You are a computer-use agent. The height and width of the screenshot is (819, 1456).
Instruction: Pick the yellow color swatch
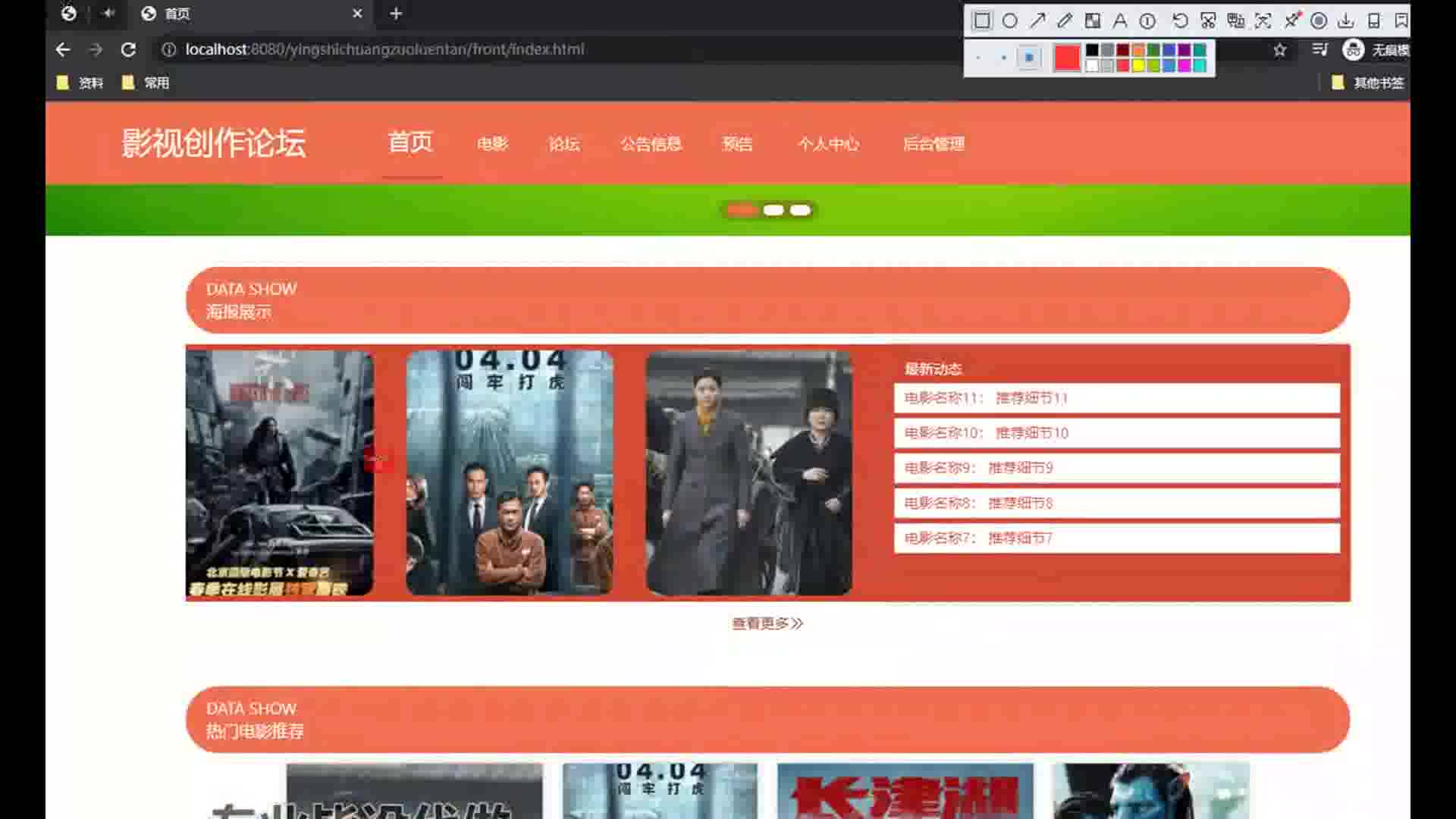click(1138, 66)
